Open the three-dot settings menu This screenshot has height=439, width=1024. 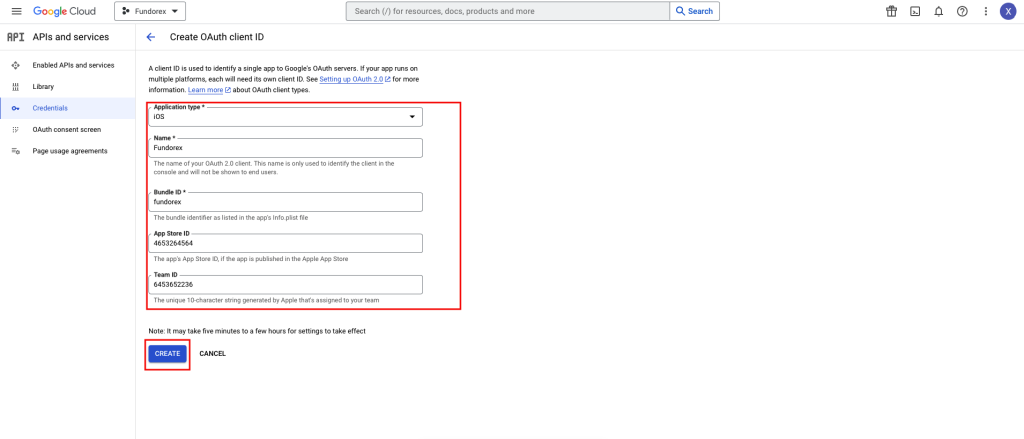pos(985,11)
